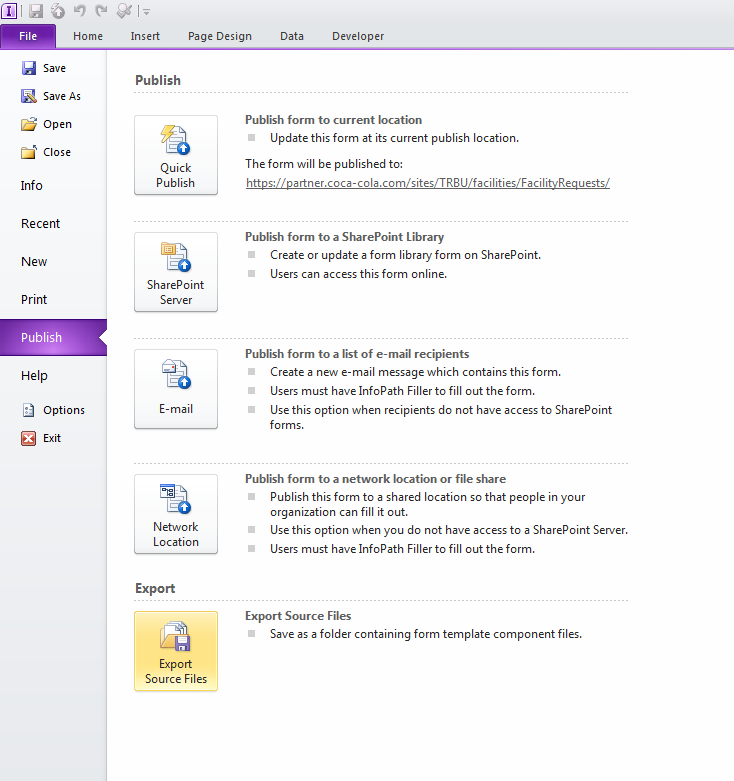The width and height of the screenshot is (734, 781).
Task: Switch to the Home ribbon tab
Action: pyautogui.click(x=88, y=36)
